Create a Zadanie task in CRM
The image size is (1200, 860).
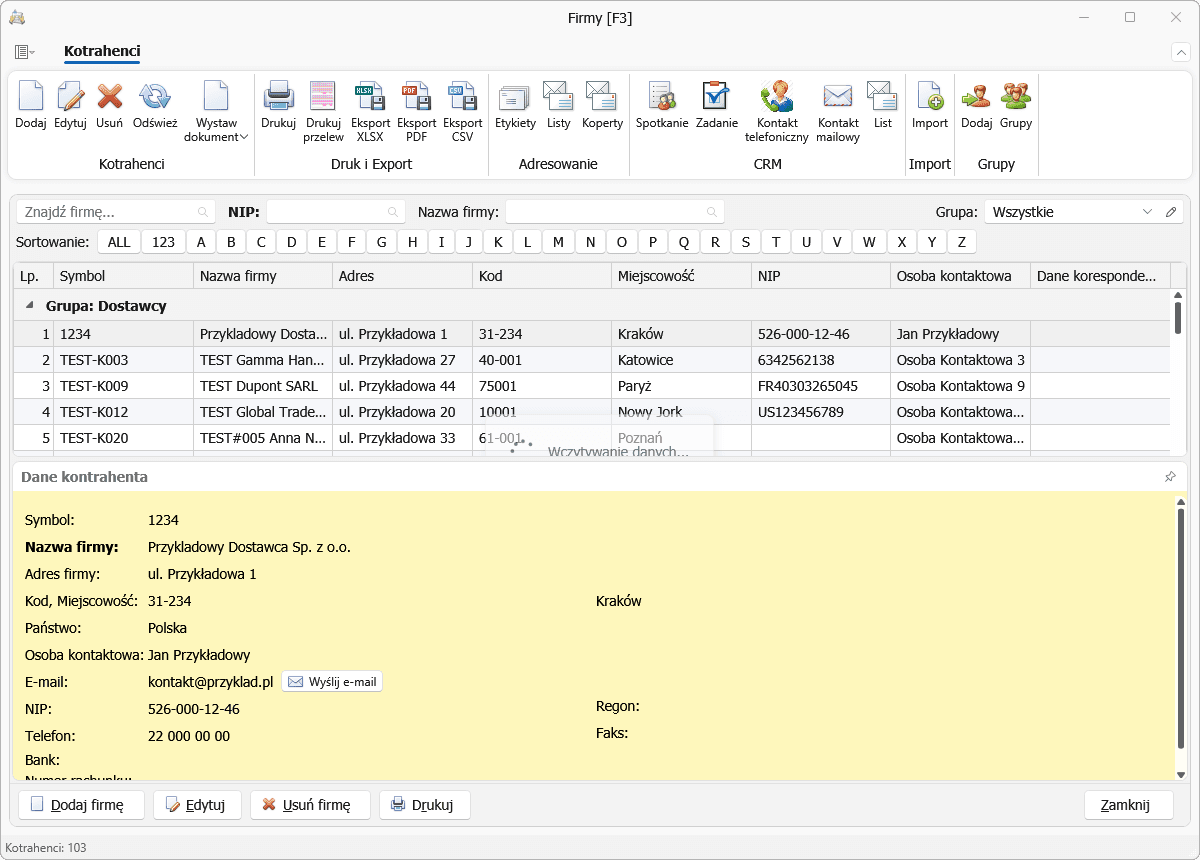[x=716, y=105]
